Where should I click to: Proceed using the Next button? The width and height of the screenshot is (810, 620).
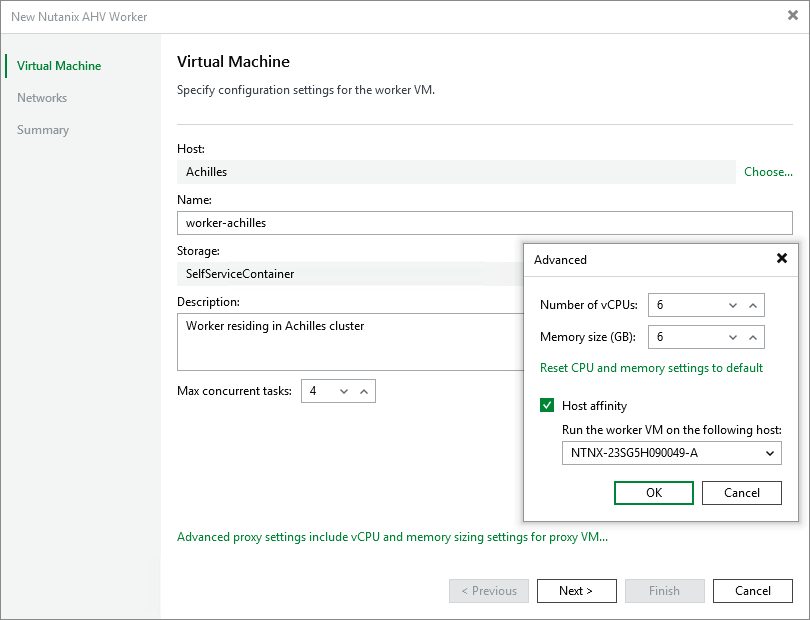click(576, 590)
